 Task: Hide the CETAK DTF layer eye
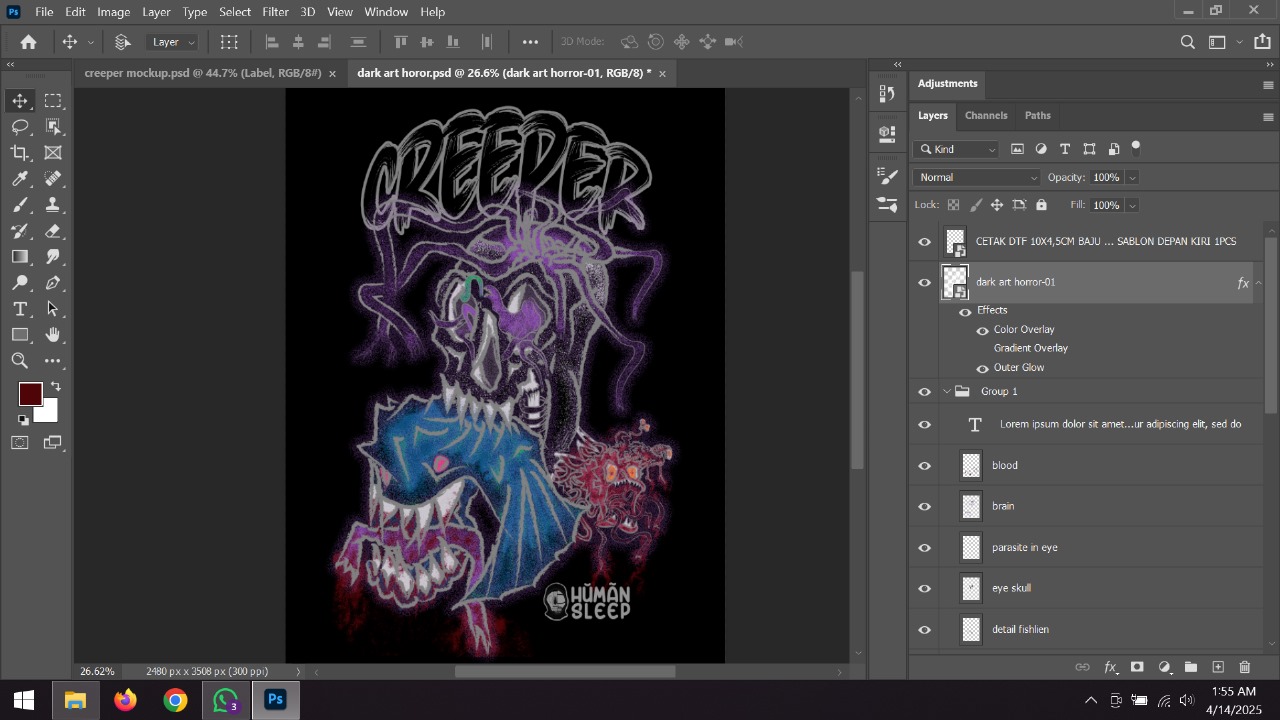924,242
